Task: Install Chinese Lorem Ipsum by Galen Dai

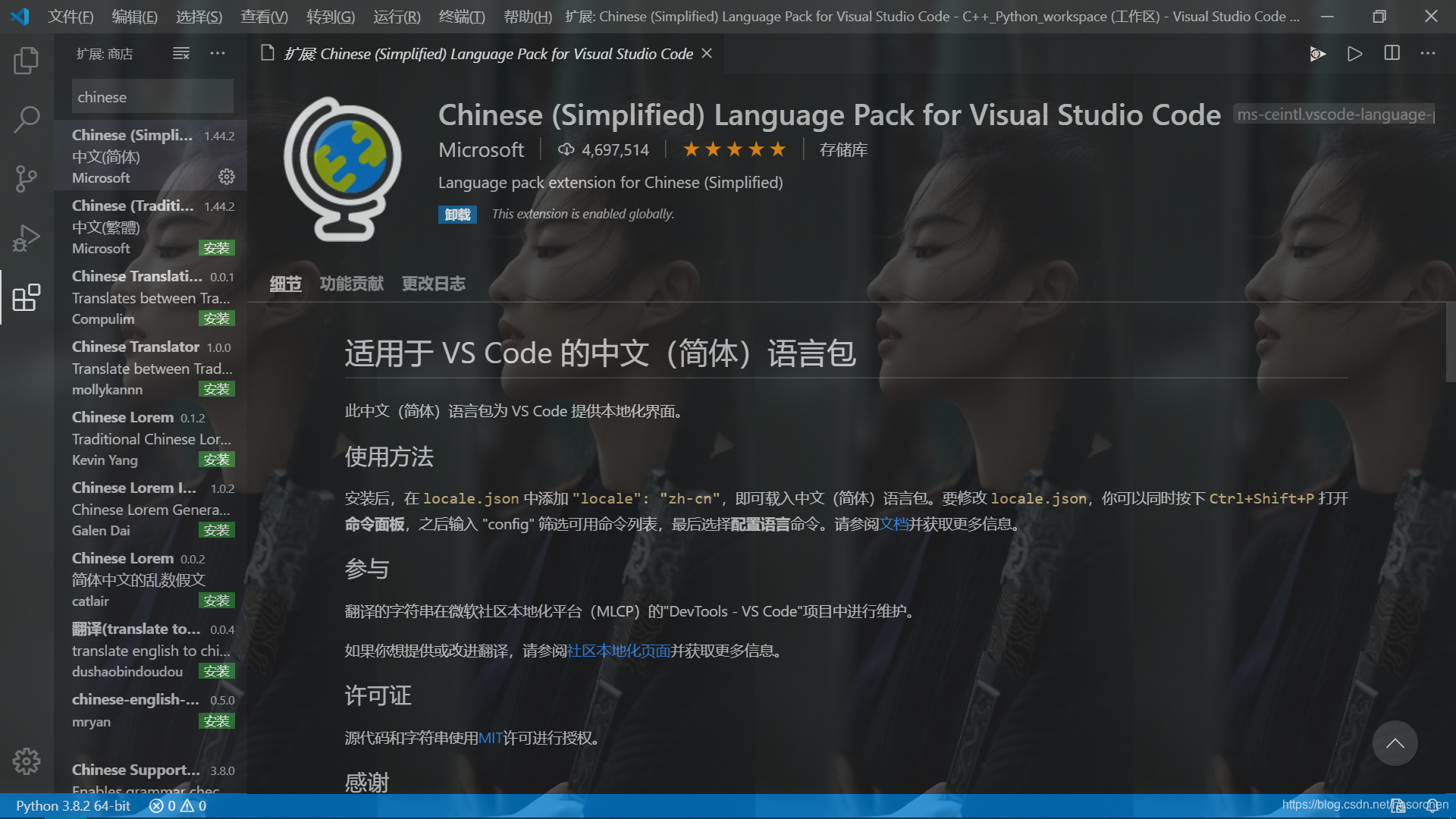Action: click(216, 530)
